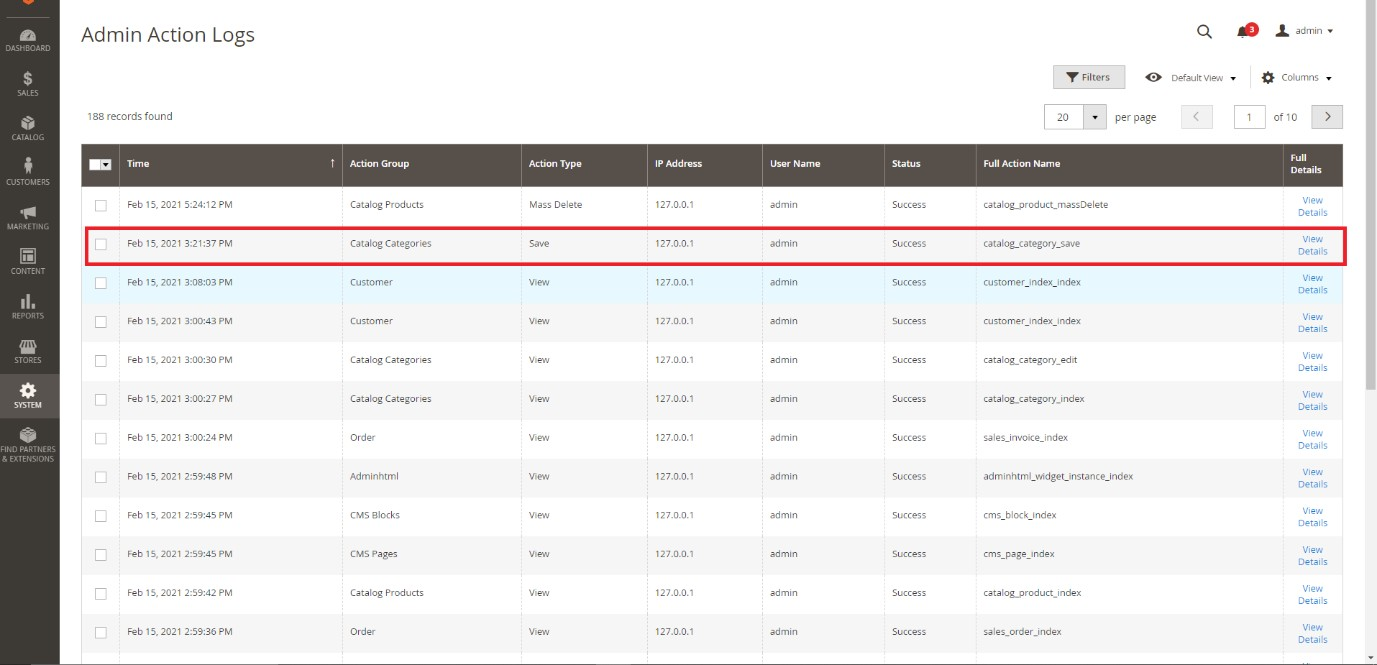The image size is (1377, 665).
Task: Open the per page size dropdown arrow
Action: 1096,117
